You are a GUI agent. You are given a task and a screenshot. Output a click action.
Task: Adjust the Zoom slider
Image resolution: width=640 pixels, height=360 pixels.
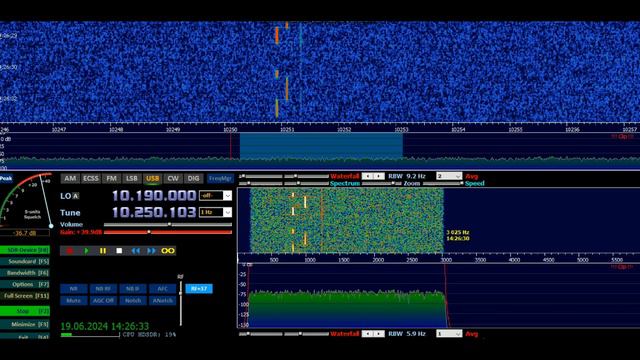coord(381,183)
